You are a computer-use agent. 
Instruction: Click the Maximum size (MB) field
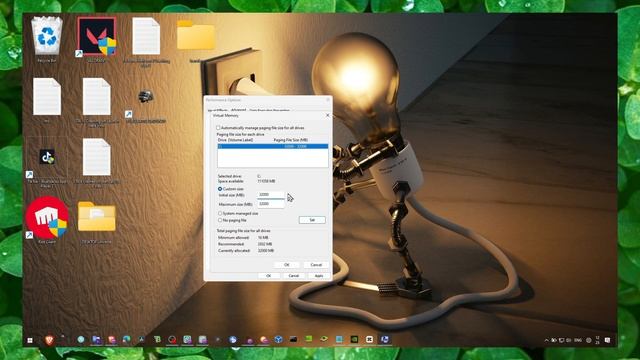point(271,204)
